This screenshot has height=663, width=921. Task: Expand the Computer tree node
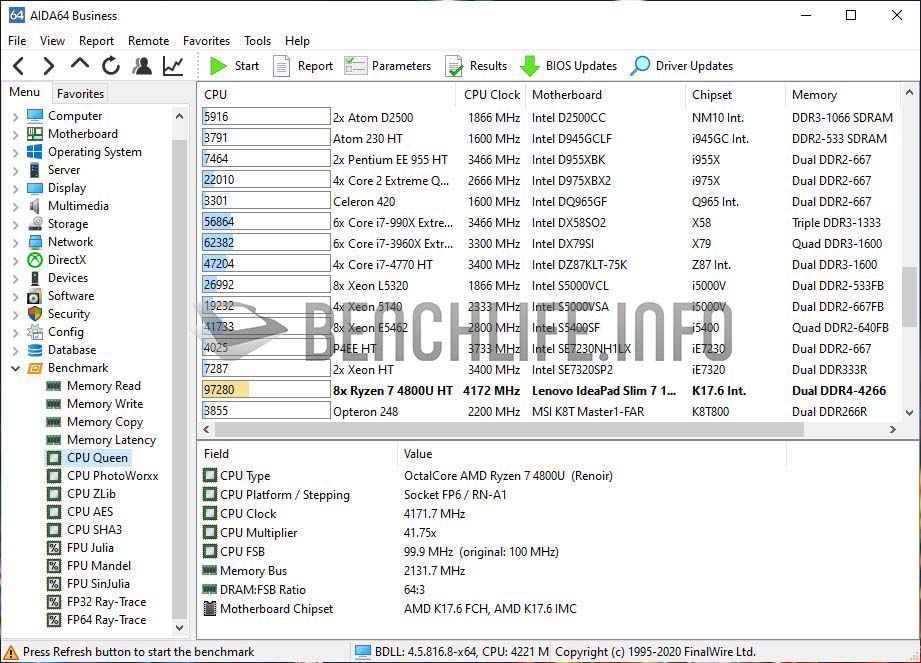tap(15, 116)
